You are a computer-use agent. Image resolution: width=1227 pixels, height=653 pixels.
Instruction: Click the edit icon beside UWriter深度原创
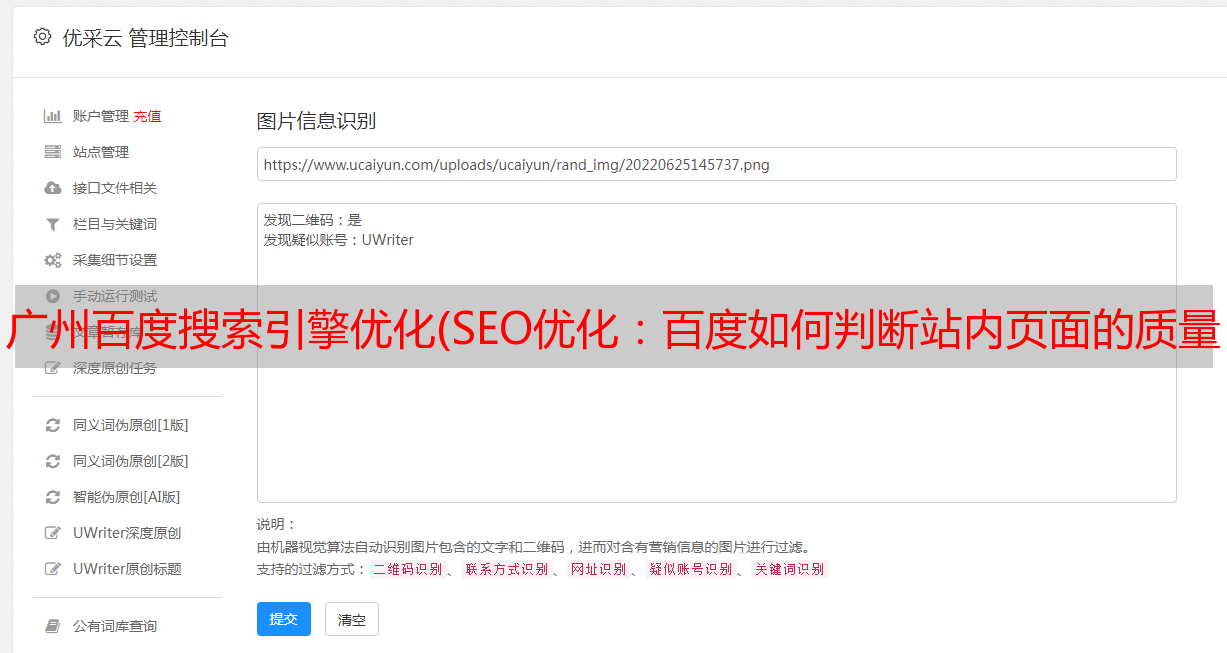53,533
